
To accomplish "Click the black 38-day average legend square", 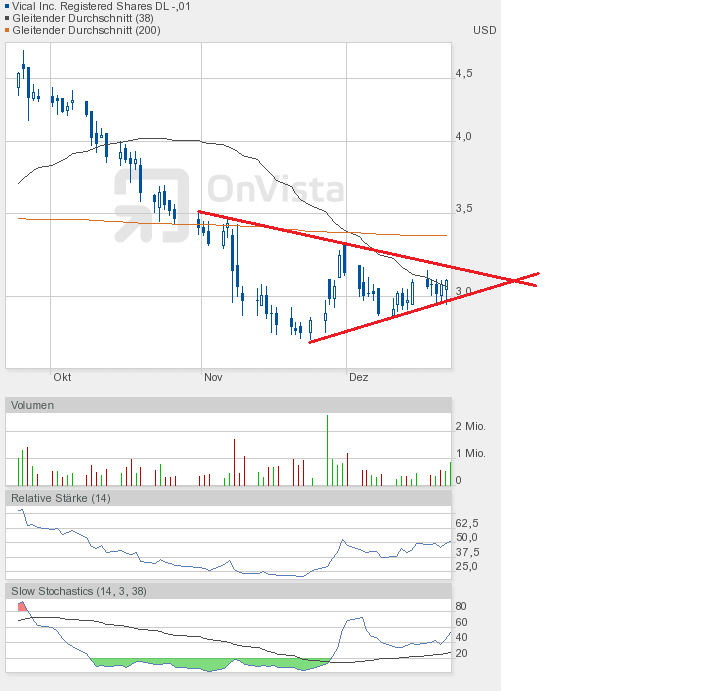I will tap(7, 19).
